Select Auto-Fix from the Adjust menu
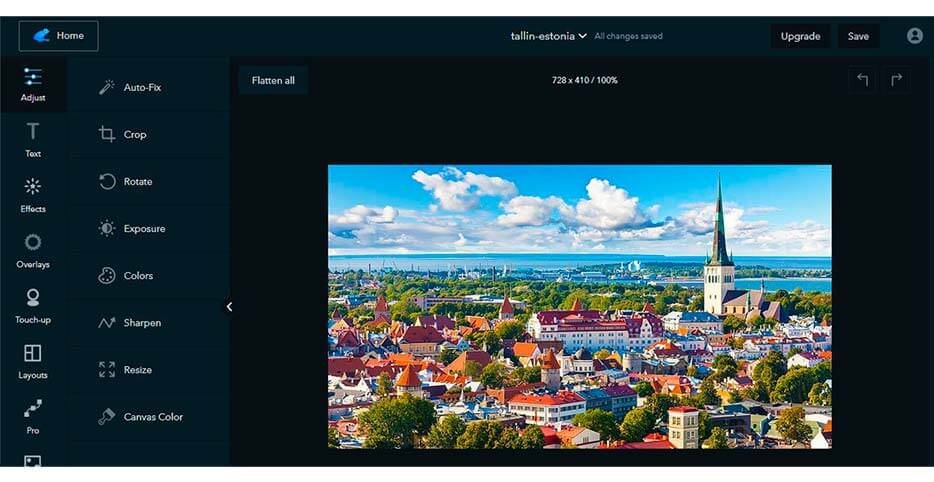The height and width of the screenshot is (482, 934). click(x=141, y=88)
